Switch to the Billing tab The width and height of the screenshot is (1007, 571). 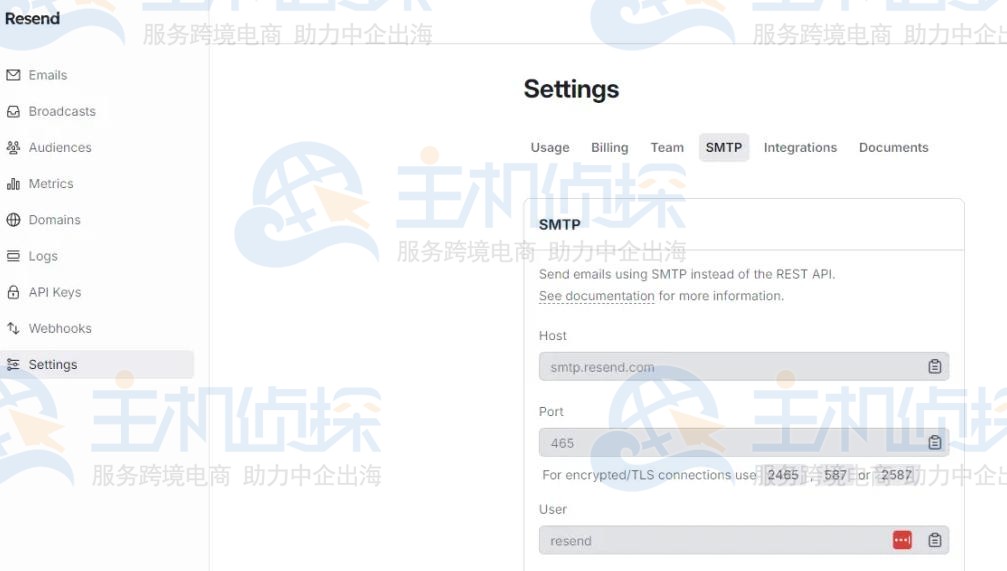[x=609, y=148]
